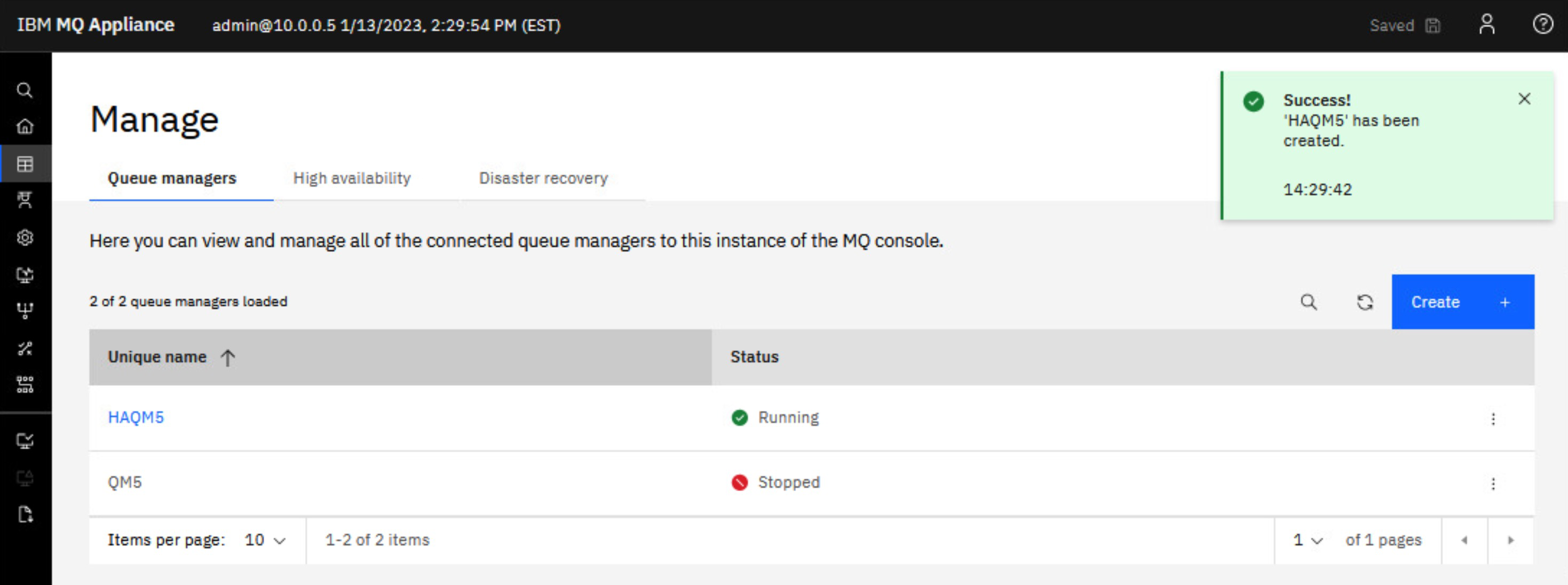Expand the page number selector

(1308, 540)
